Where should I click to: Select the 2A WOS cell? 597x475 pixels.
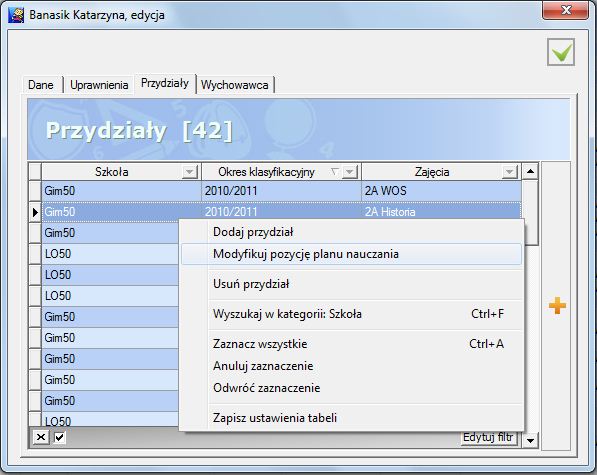[x=441, y=191]
